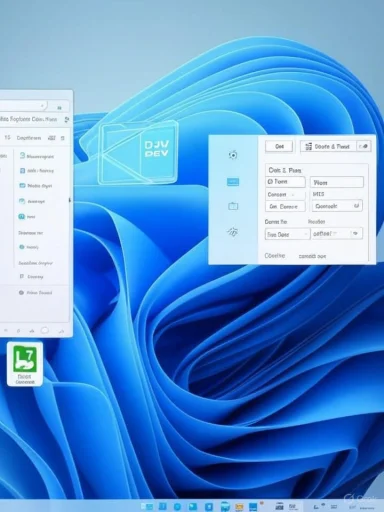Select the first list row with the '3' icon
The height and width of the screenshot is (512, 384).
37,156
